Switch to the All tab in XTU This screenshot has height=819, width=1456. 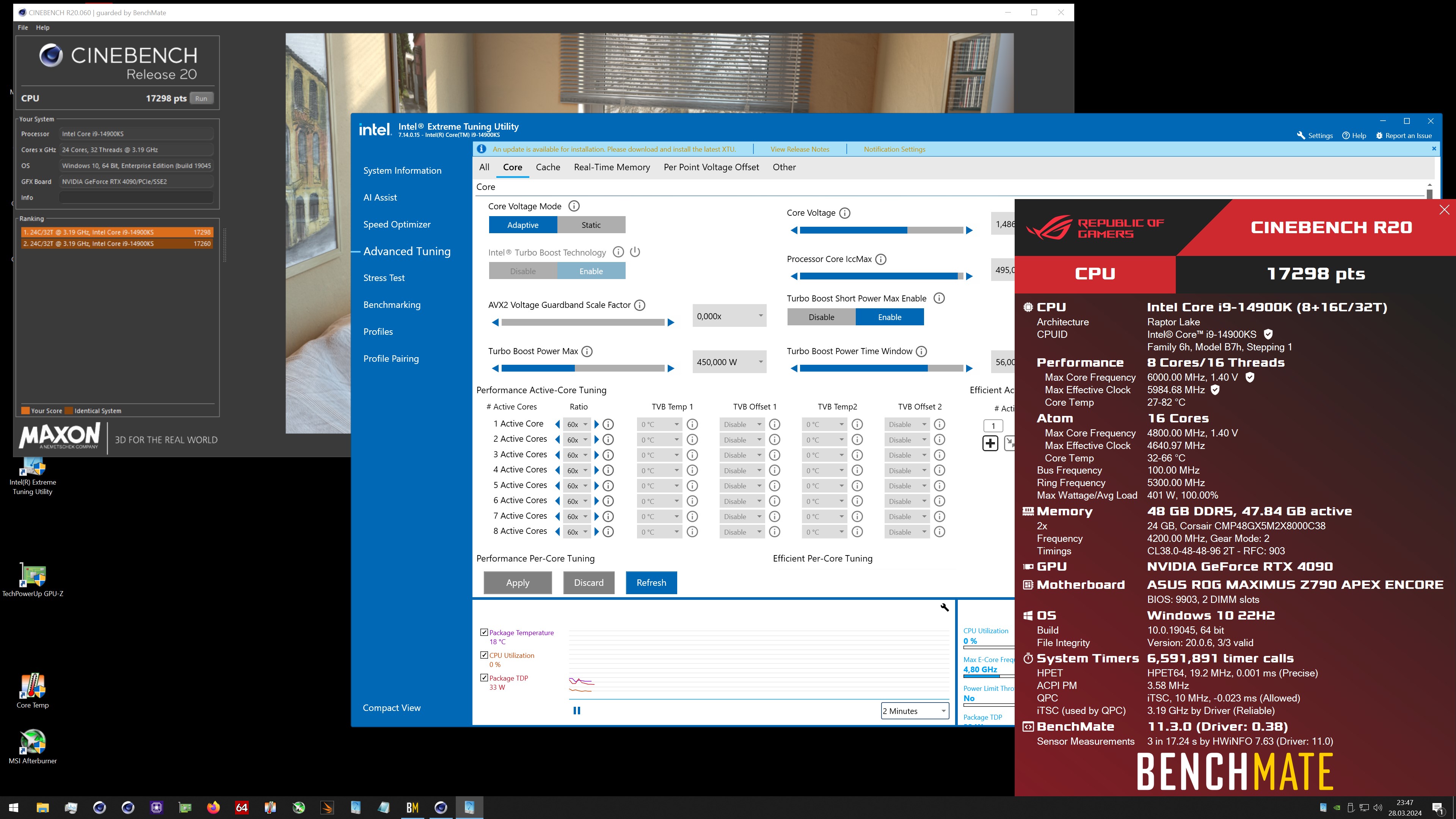point(485,167)
